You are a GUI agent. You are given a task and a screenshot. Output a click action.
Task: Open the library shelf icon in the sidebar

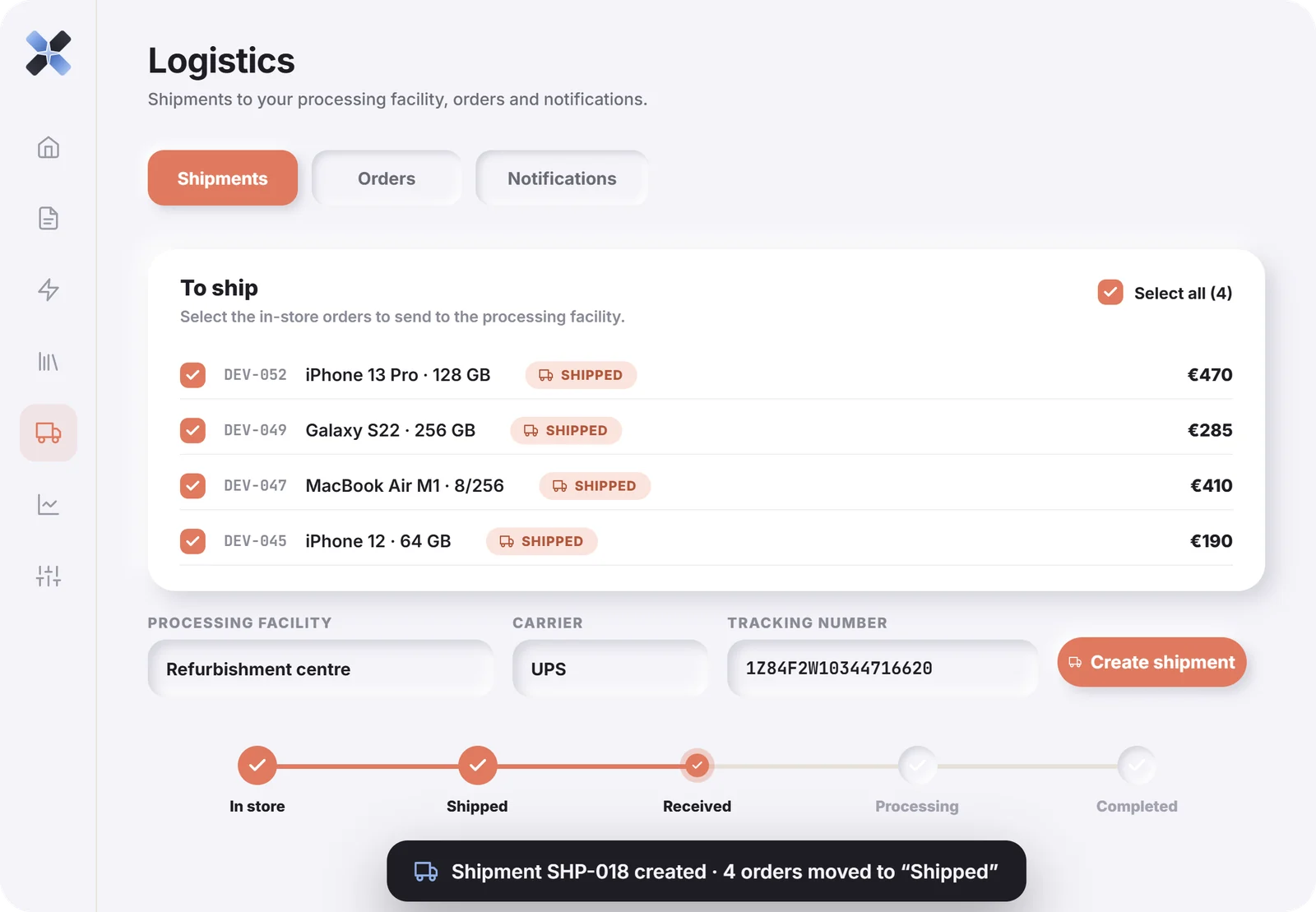coord(49,361)
